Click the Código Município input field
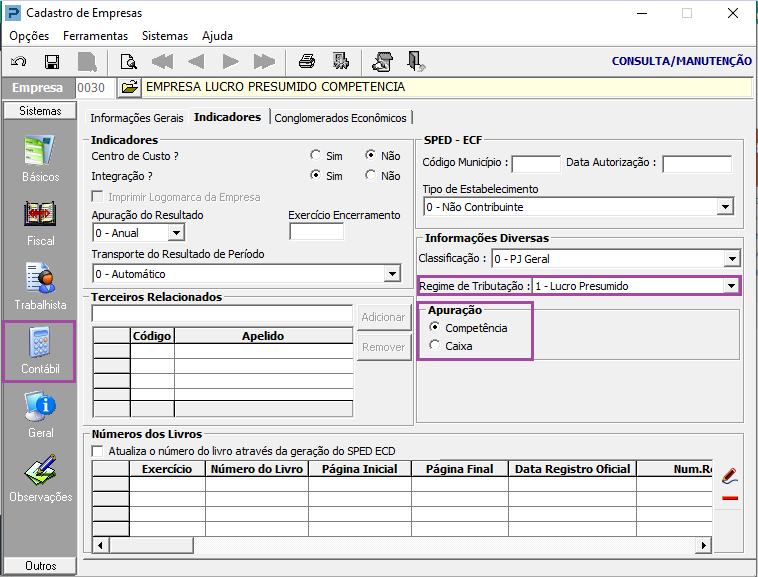Screen dimensions: 758x577 click(535, 163)
